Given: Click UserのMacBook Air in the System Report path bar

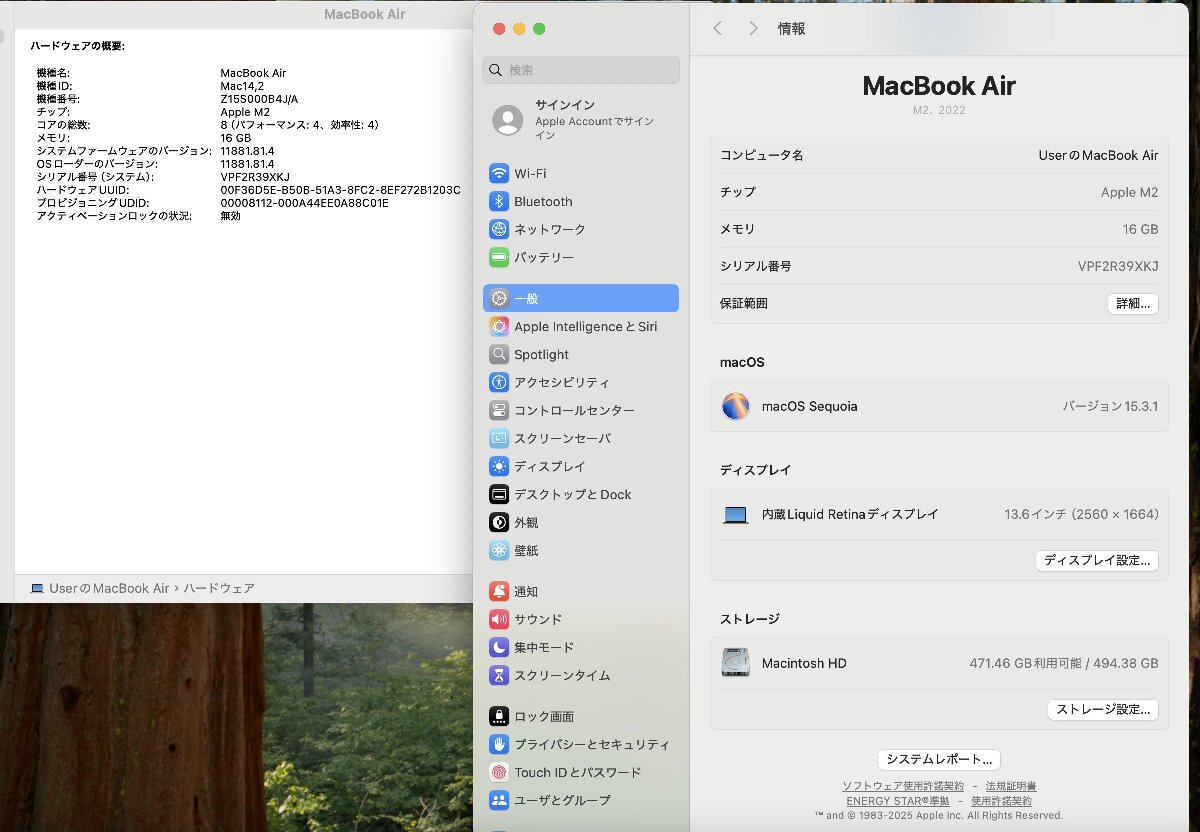Looking at the screenshot, I should pyautogui.click(x=109, y=588).
